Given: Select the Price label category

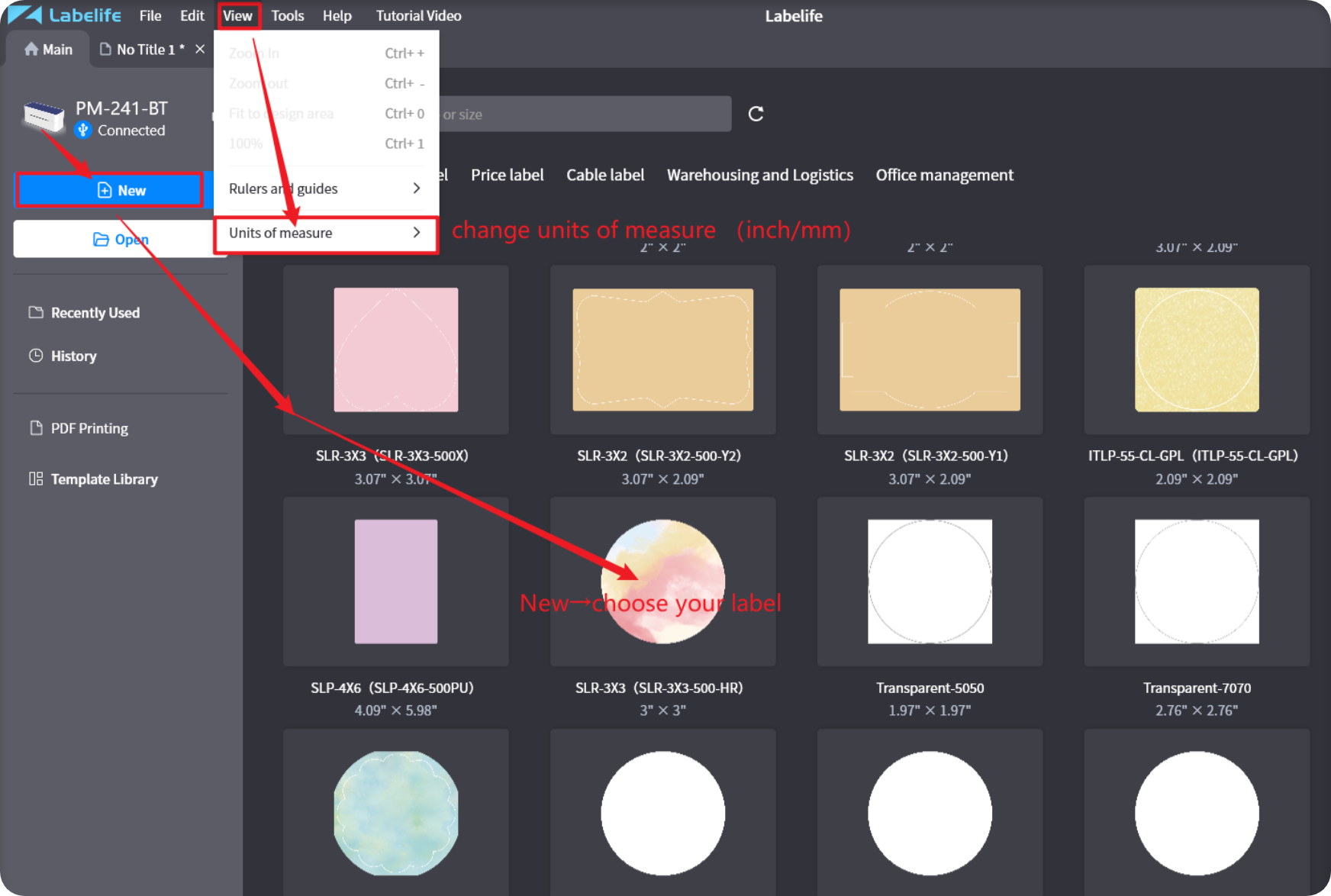Looking at the screenshot, I should (507, 175).
